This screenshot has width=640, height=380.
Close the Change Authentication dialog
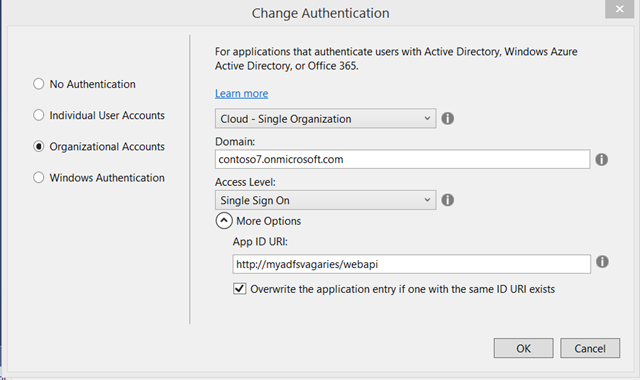tap(619, 9)
